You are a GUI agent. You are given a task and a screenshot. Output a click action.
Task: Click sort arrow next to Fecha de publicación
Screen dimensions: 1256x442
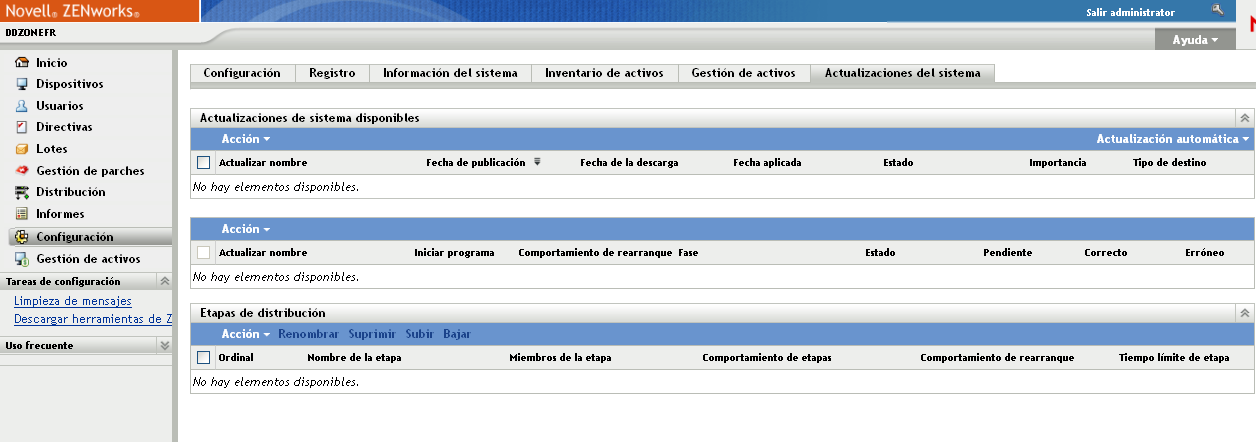[x=537, y=162]
